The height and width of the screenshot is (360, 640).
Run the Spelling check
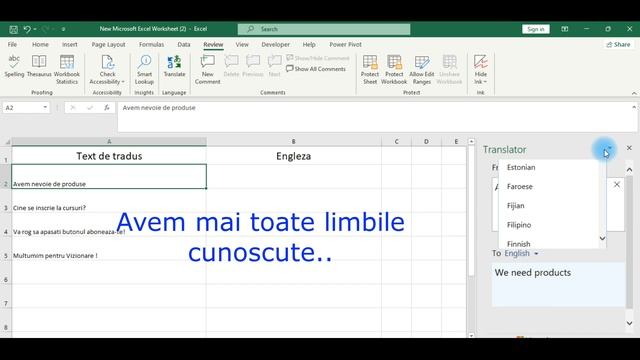14,66
